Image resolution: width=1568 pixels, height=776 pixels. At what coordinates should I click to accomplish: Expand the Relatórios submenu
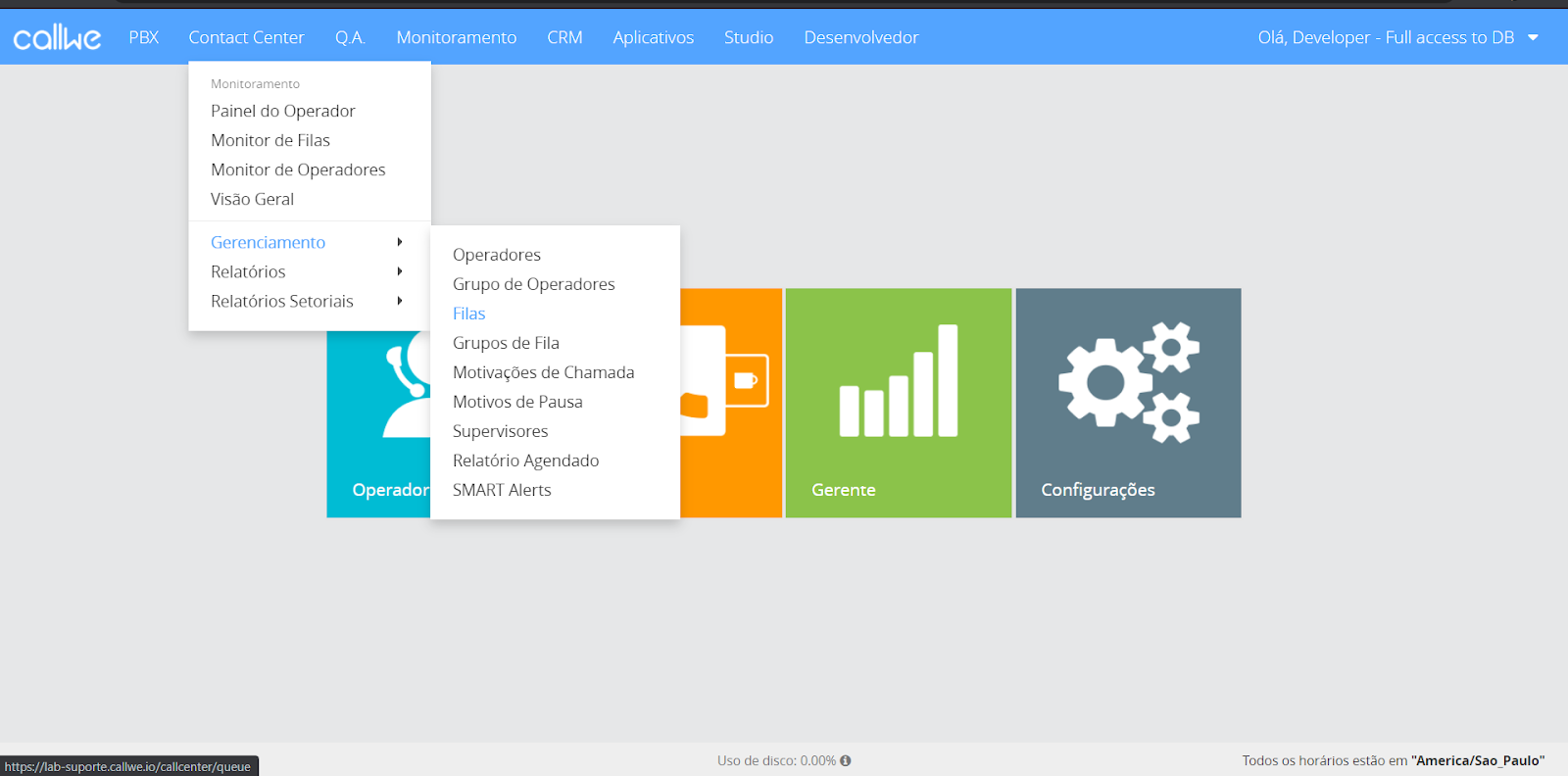click(x=248, y=271)
